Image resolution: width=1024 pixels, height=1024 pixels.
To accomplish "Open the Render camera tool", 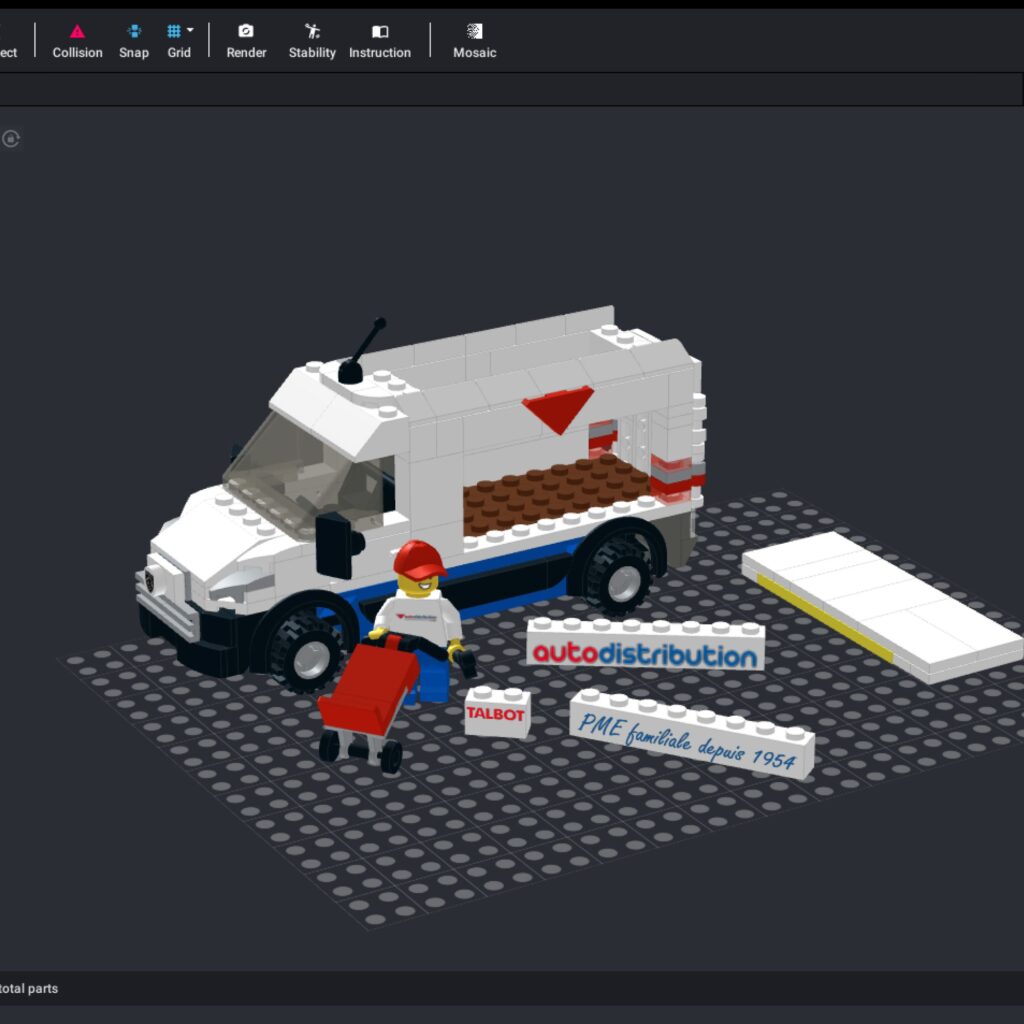I will [246, 41].
